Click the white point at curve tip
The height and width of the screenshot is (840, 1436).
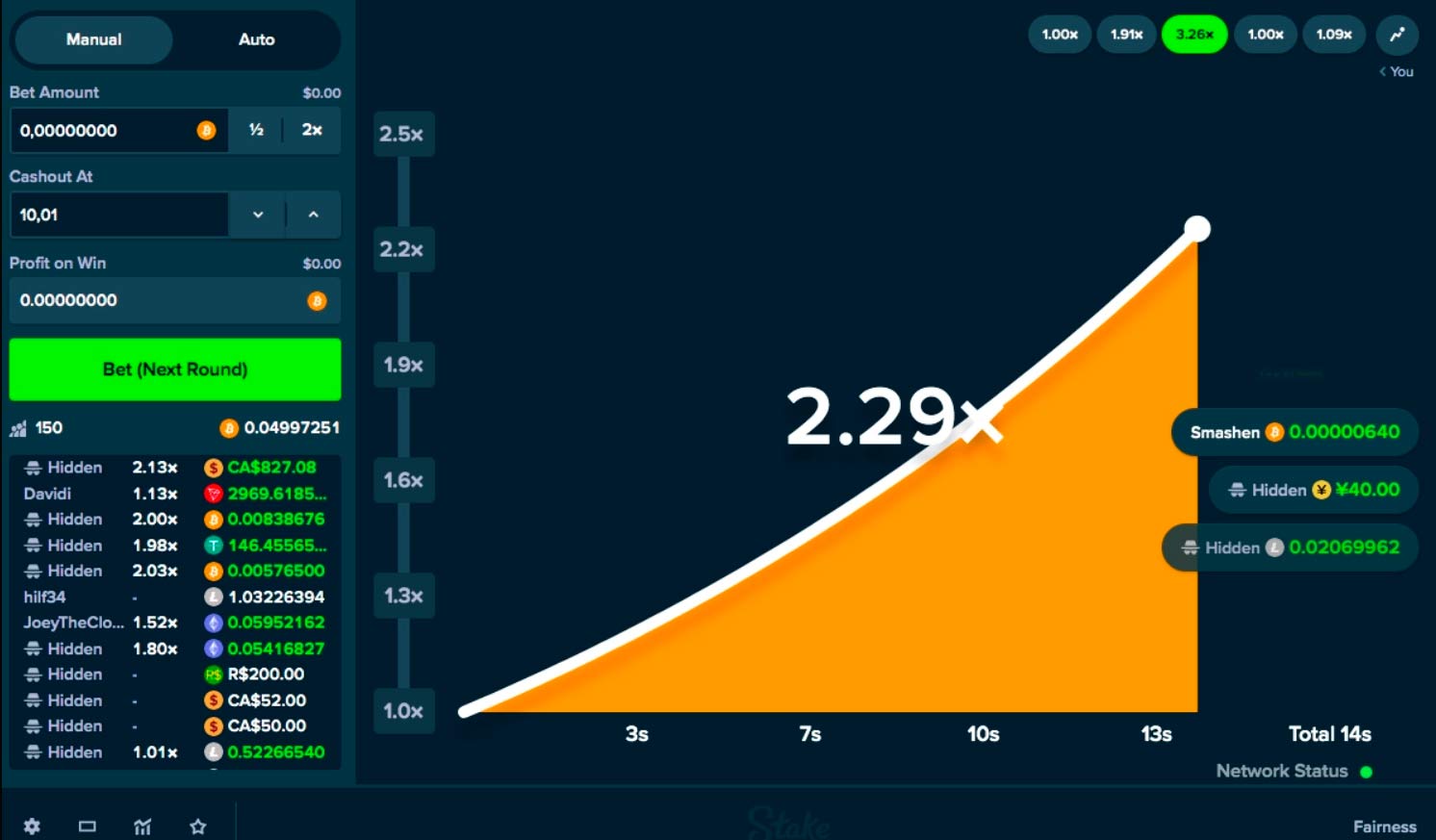1197,229
